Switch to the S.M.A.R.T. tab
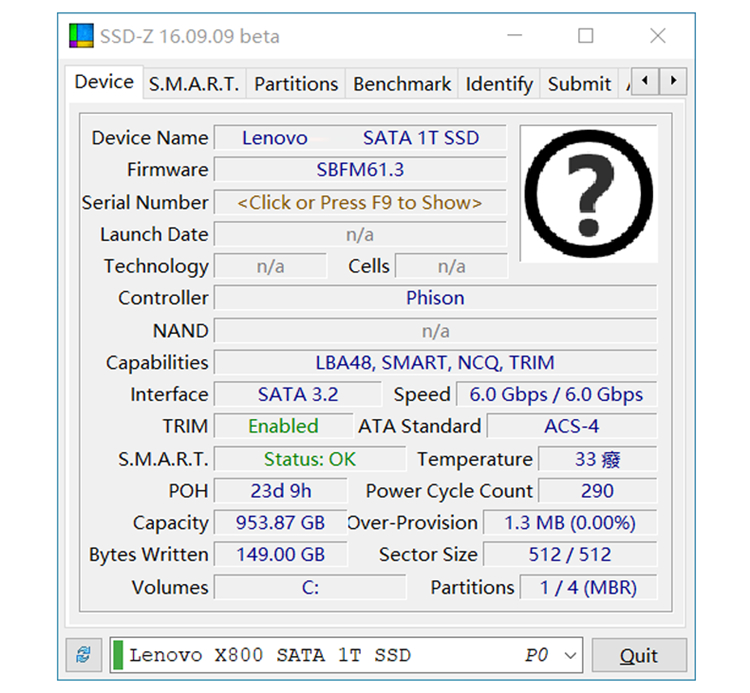This screenshot has height=693, width=750. pyautogui.click(x=194, y=84)
